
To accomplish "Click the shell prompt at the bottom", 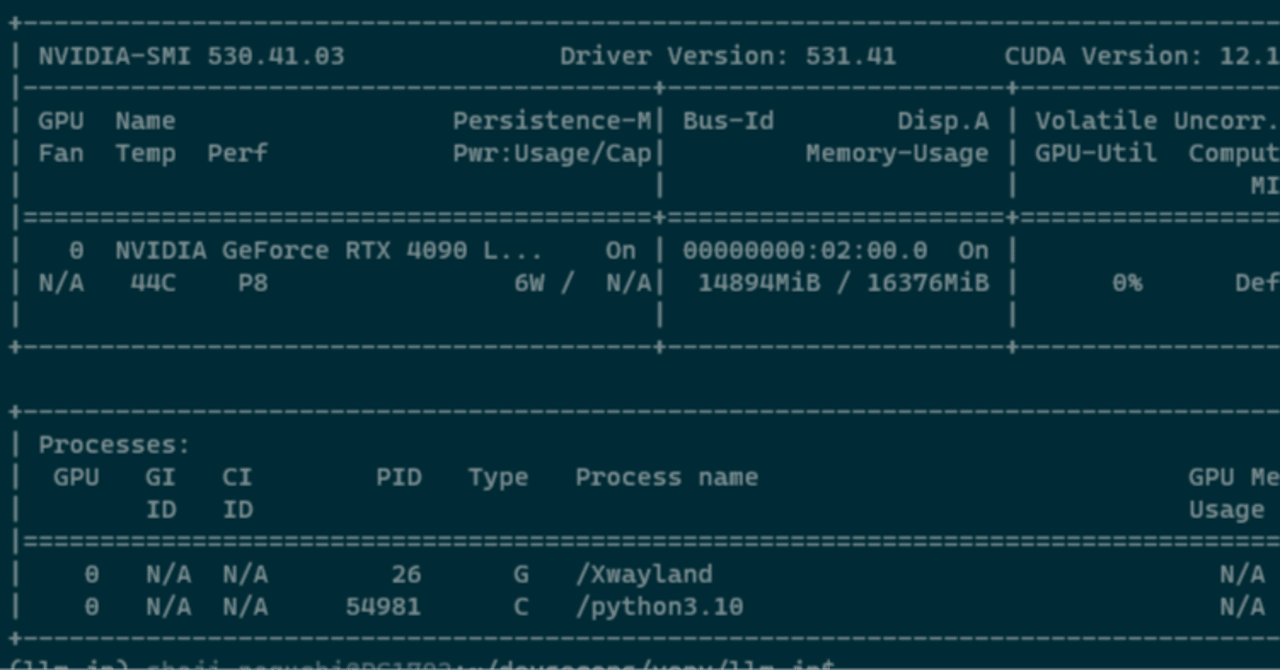I will coord(300,664).
